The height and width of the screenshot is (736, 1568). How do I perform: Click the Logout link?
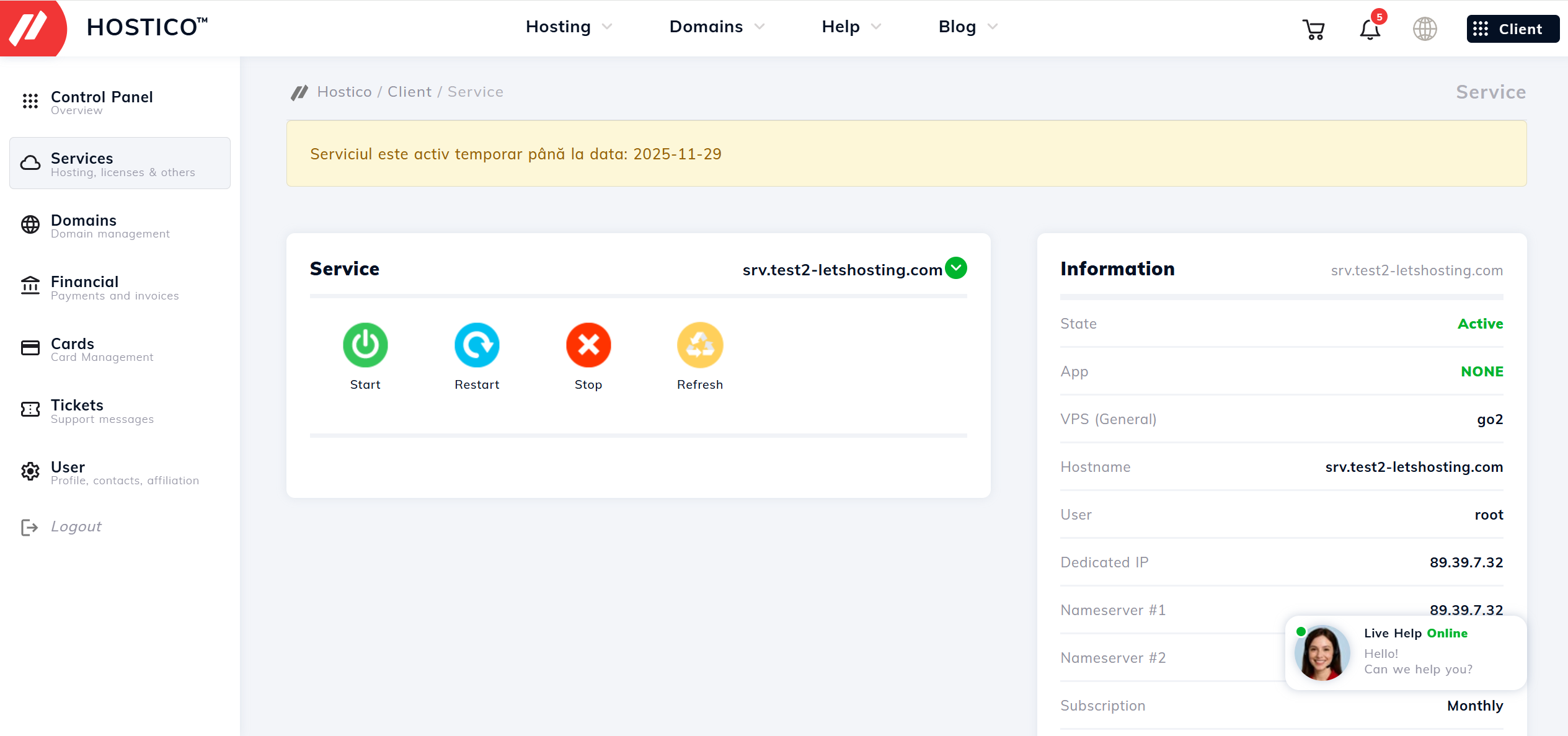(x=76, y=526)
